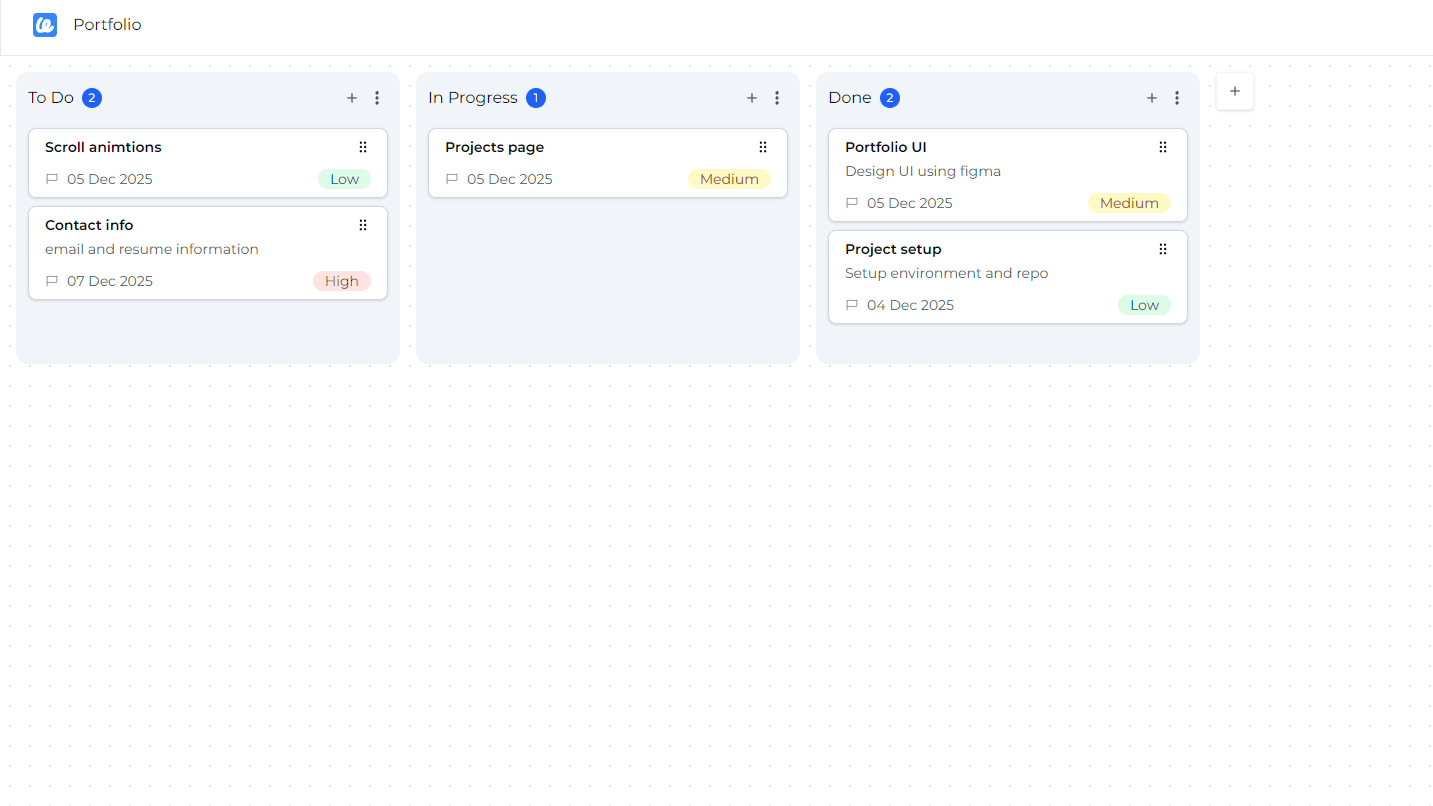The image size is (1433, 806).
Task: Click the flag icon on Project setup
Action: click(852, 305)
